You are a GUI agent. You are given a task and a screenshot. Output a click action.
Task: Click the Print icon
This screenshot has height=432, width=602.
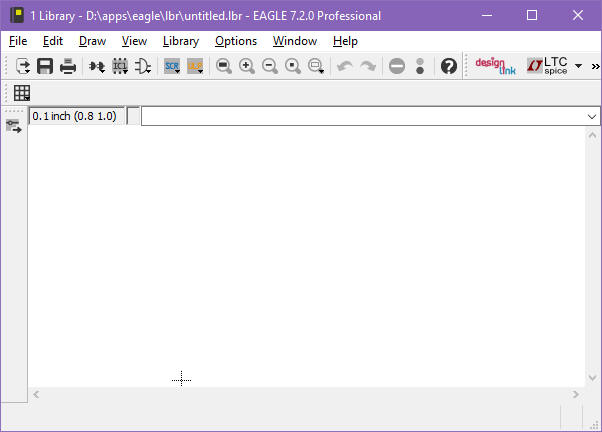68,66
